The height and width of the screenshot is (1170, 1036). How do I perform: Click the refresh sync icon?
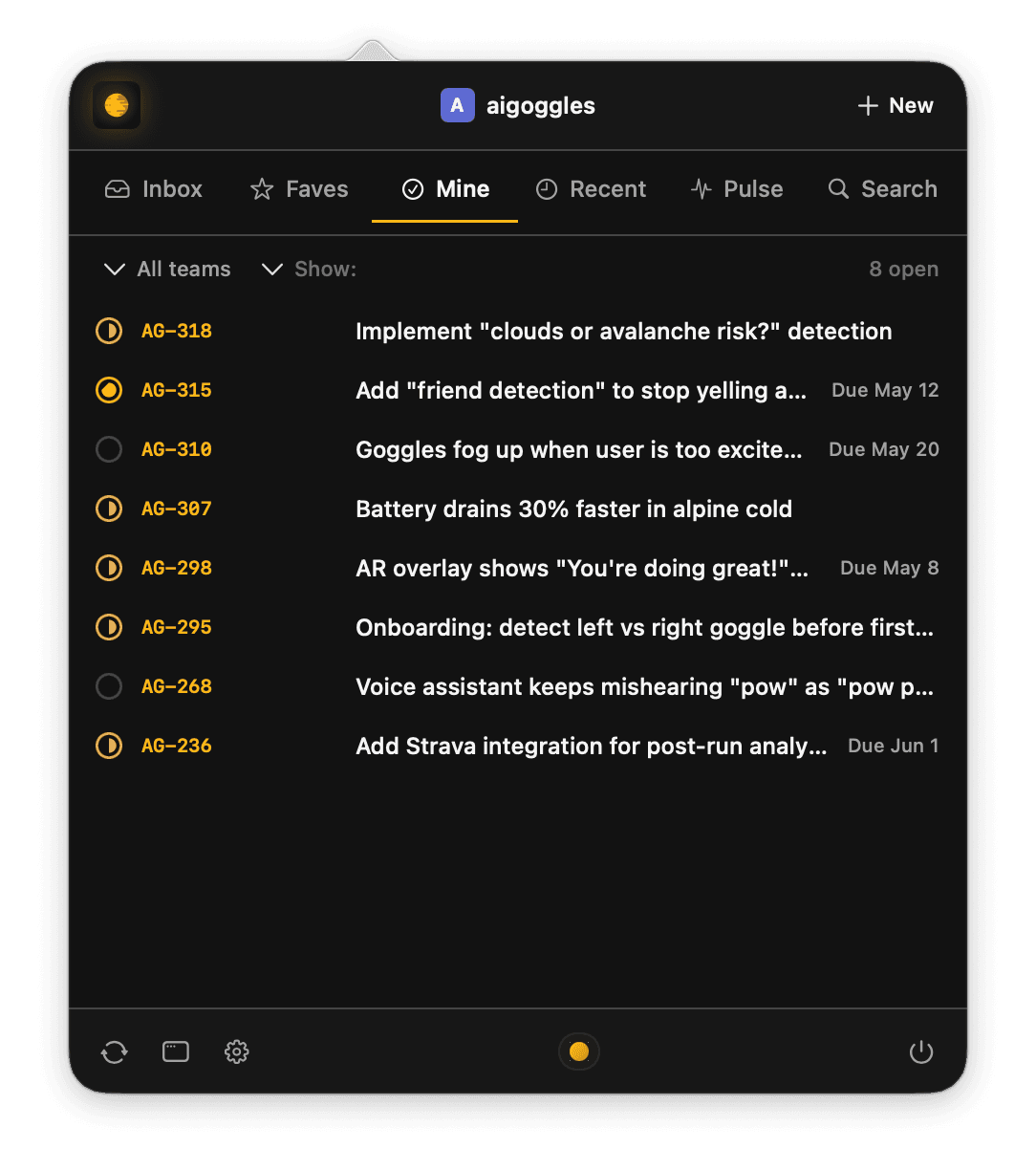115,1052
